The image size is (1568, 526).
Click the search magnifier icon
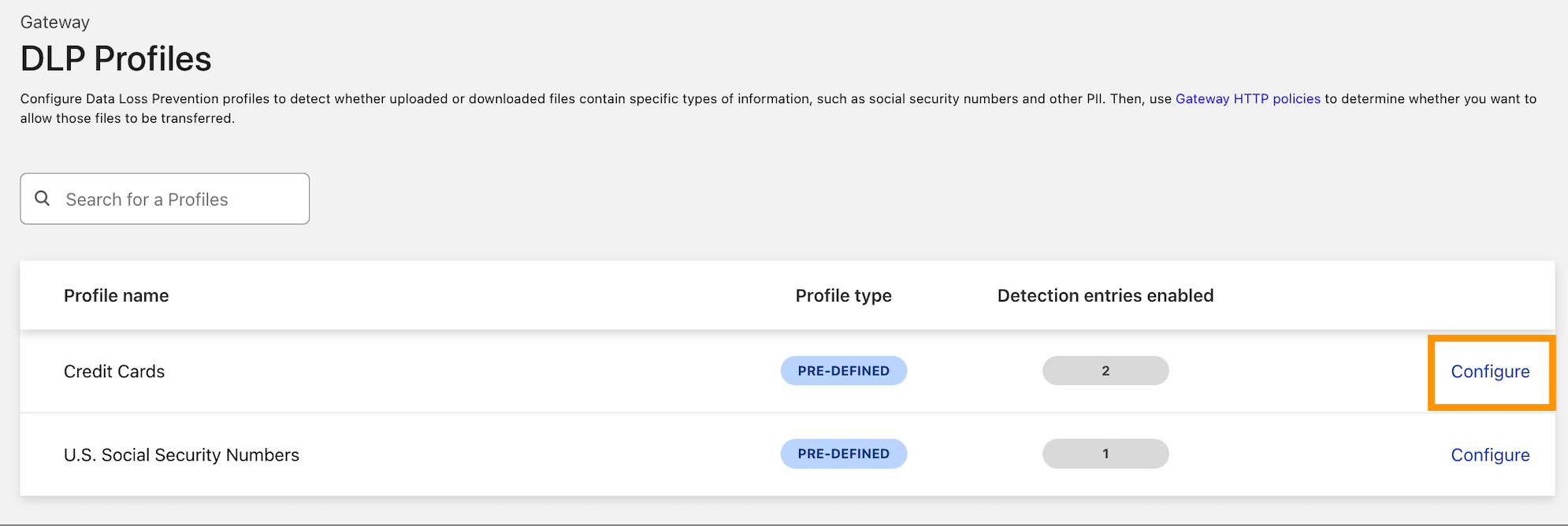(43, 198)
